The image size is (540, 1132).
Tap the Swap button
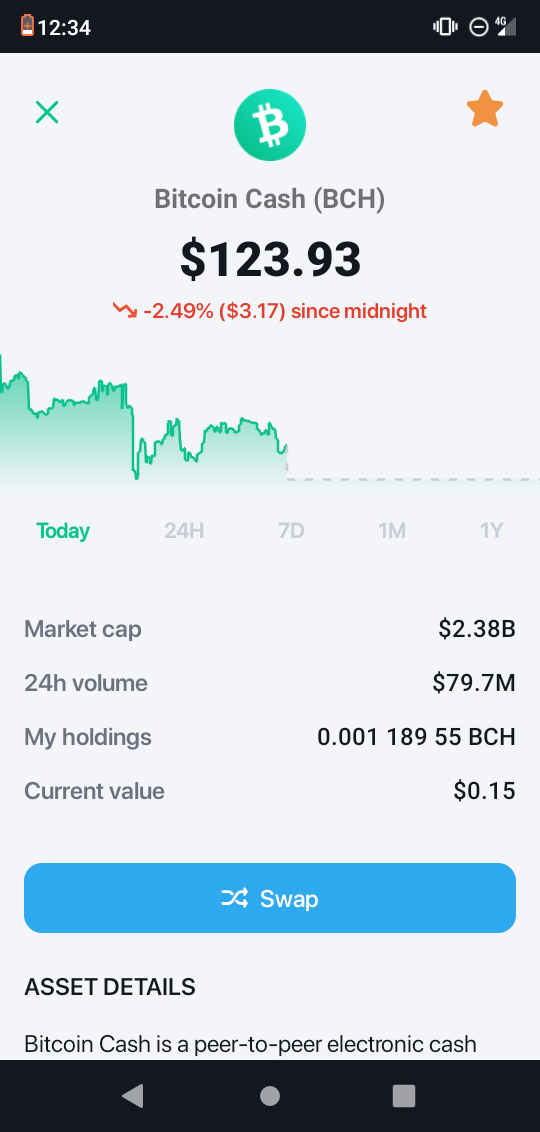click(270, 898)
